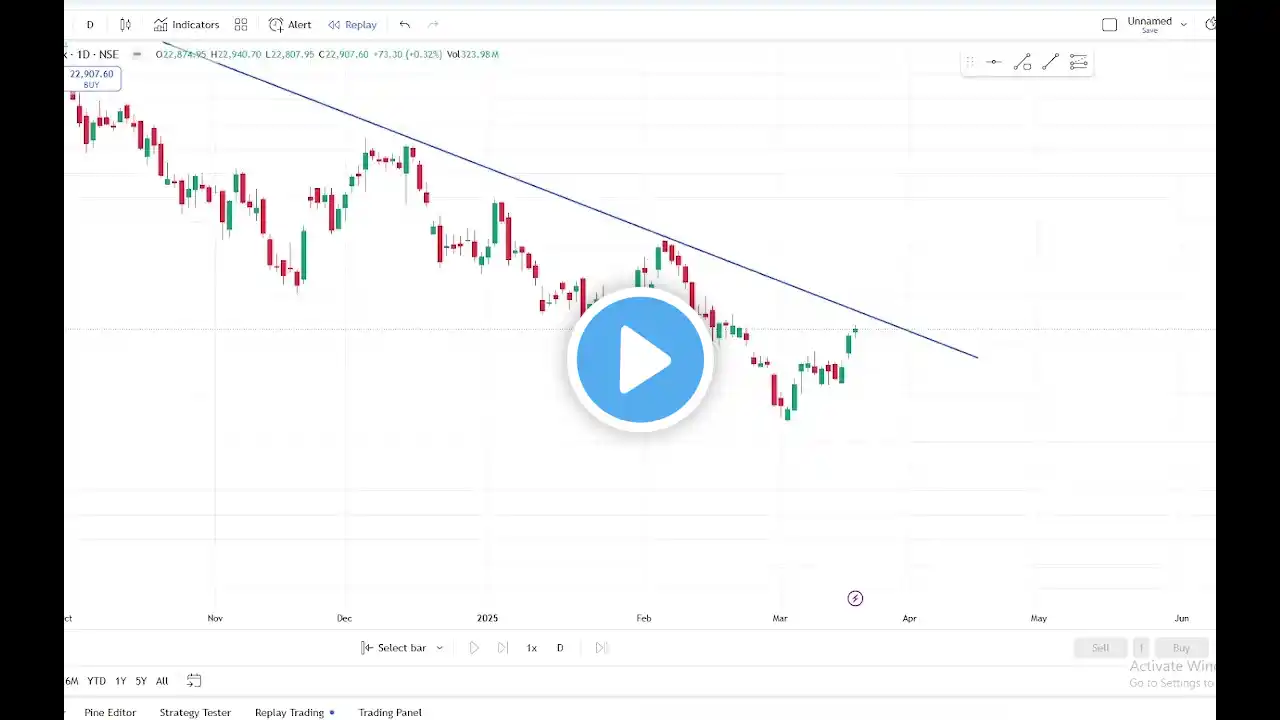The image size is (1280, 720).
Task: Step replay forward one bar
Action: point(503,648)
